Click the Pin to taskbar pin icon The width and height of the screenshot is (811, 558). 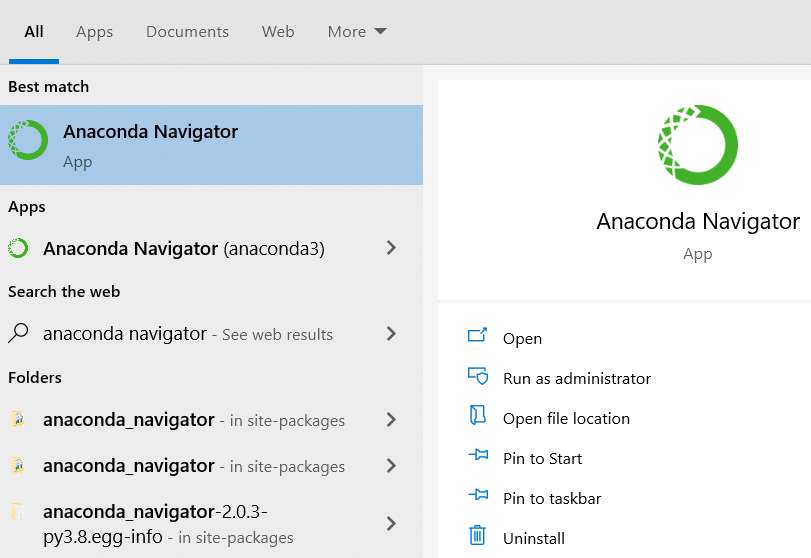point(478,494)
